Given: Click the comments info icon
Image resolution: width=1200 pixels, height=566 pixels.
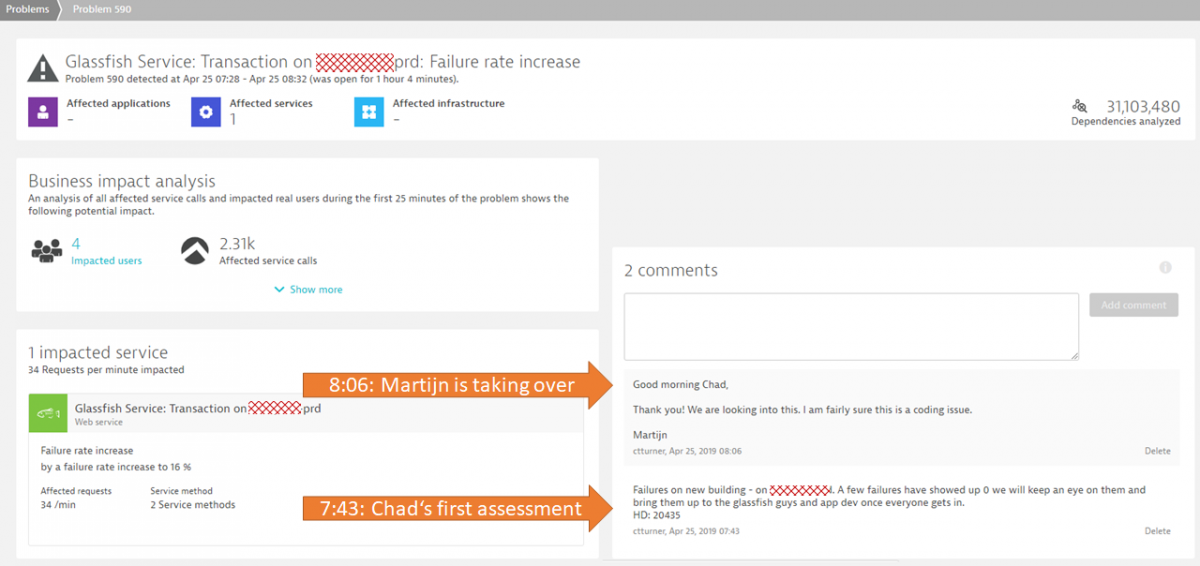Looking at the screenshot, I should (x=1165, y=268).
